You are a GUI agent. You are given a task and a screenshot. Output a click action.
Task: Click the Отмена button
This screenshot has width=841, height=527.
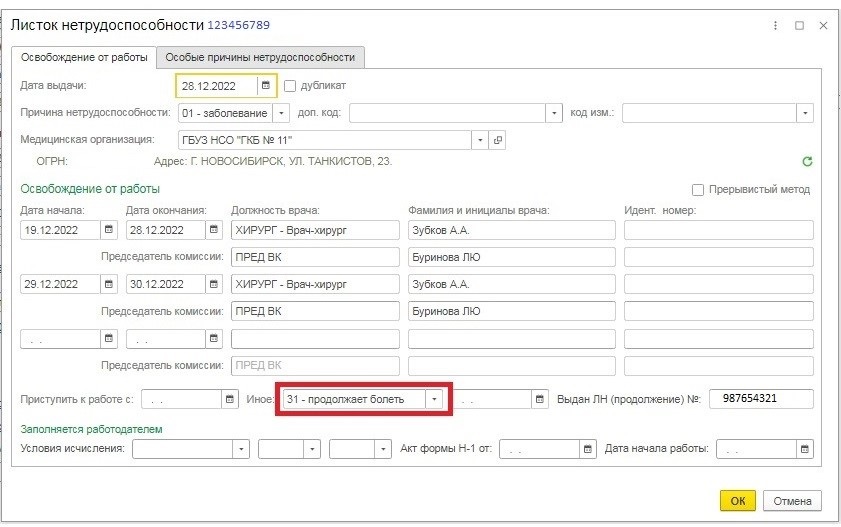(x=792, y=501)
